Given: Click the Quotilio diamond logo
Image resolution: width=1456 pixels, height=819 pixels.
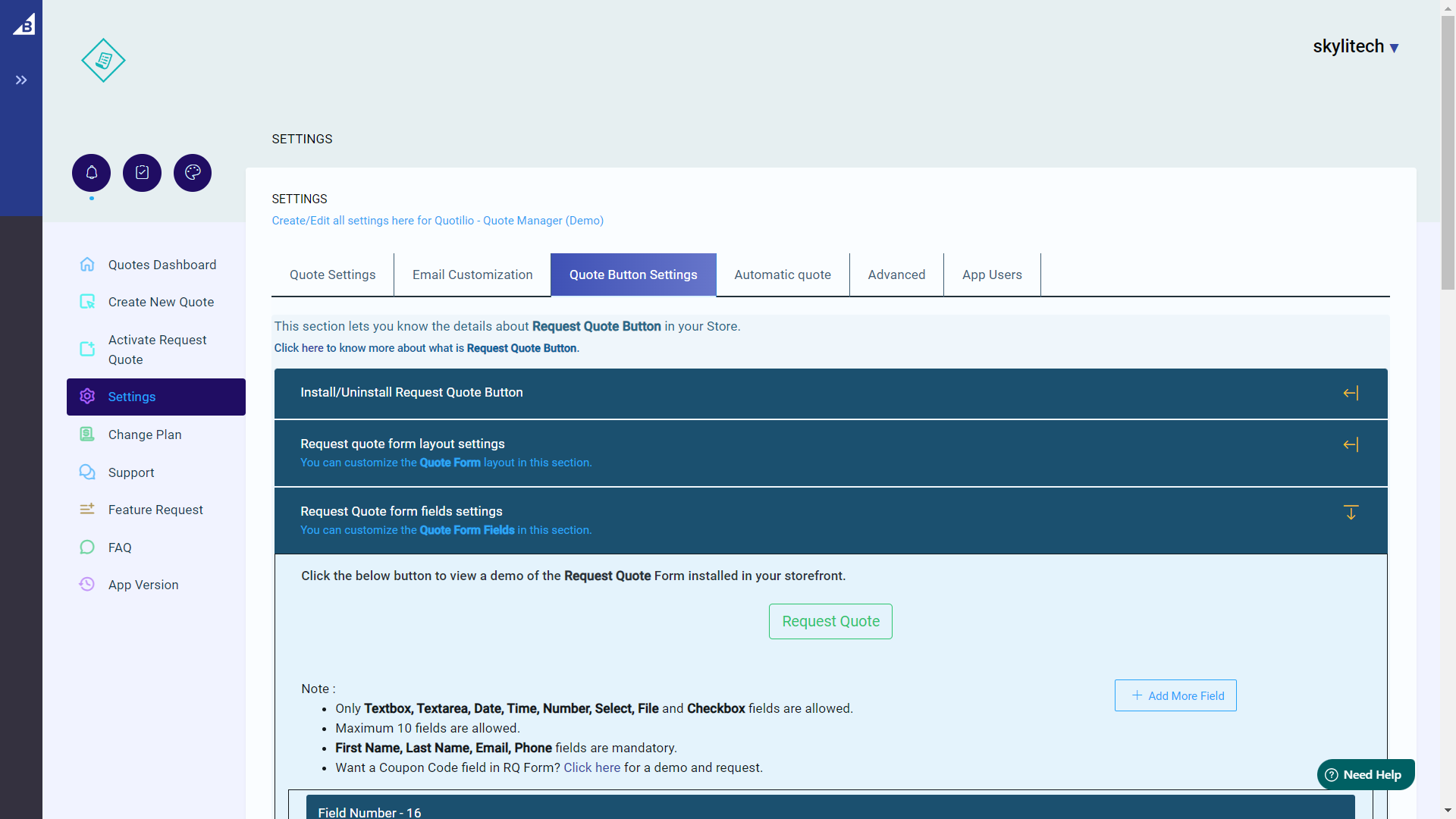Looking at the screenshot, I should (103, 61).
